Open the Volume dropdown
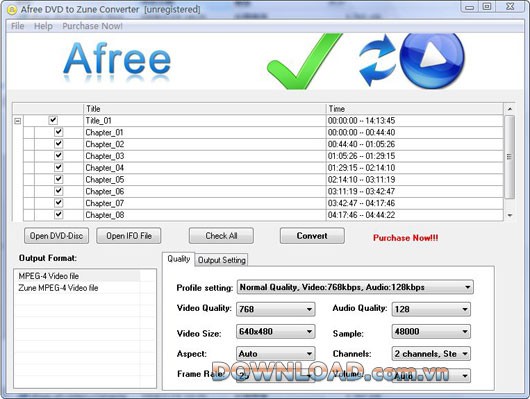 (431, 376)
